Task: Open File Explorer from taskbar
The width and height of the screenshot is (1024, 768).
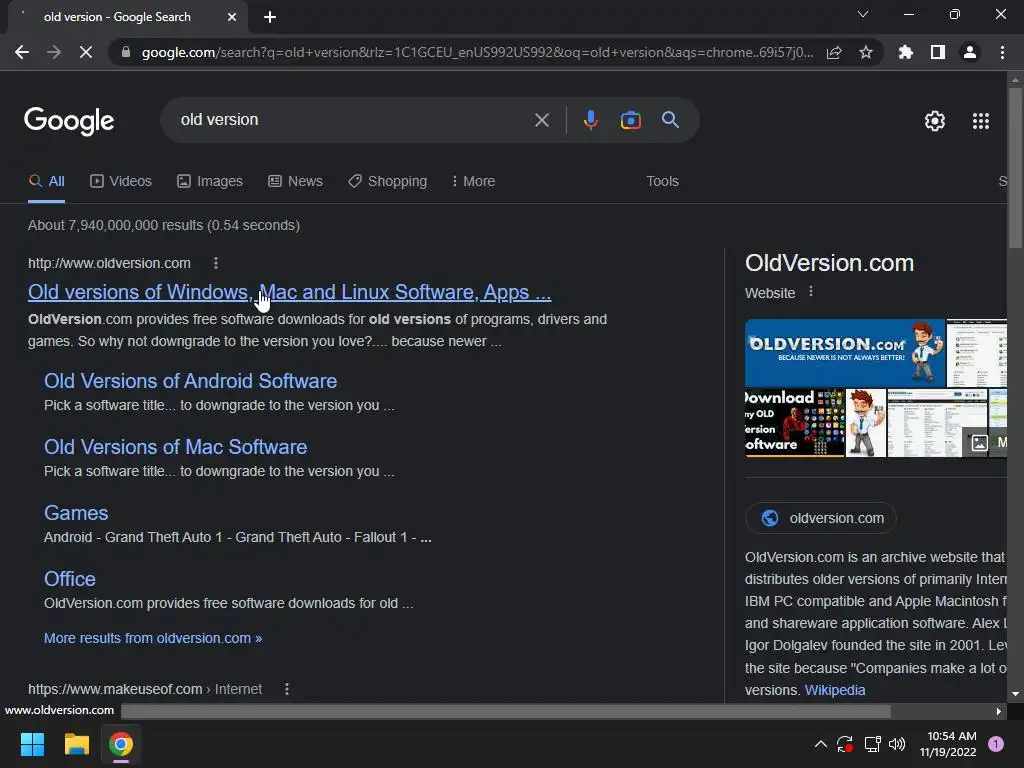Action: [x=76, y=744]
